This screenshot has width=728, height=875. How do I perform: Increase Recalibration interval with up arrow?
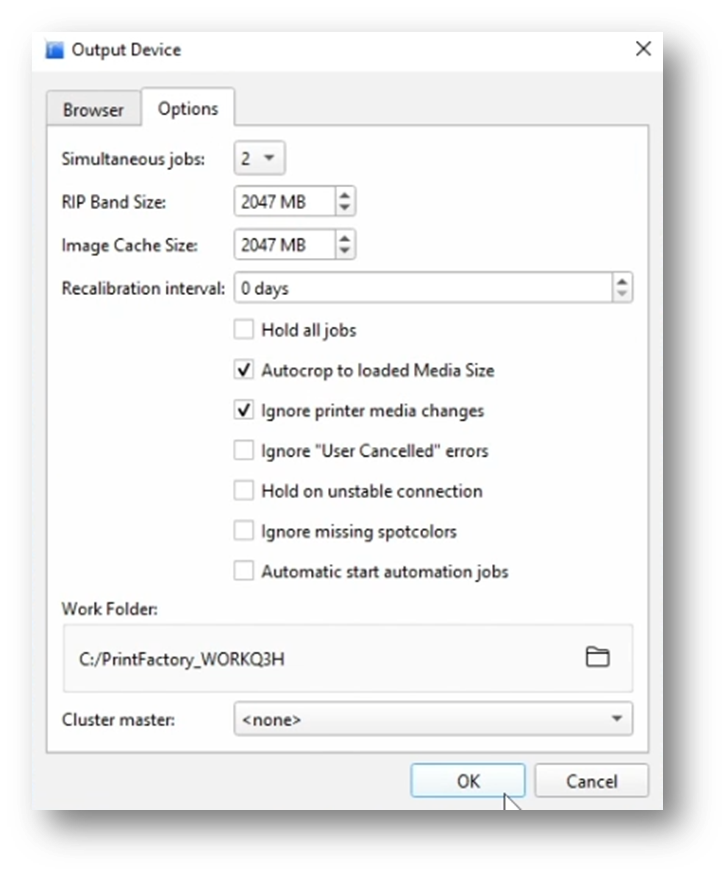point(622,281)
